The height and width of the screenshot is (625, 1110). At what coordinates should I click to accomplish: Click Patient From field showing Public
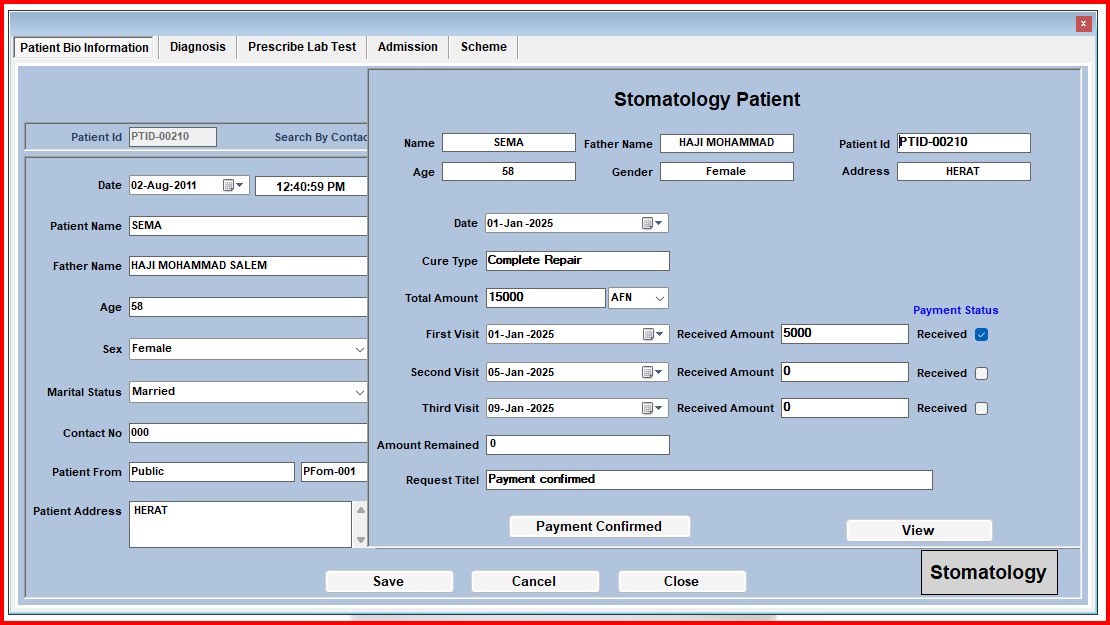click(212, 472)
